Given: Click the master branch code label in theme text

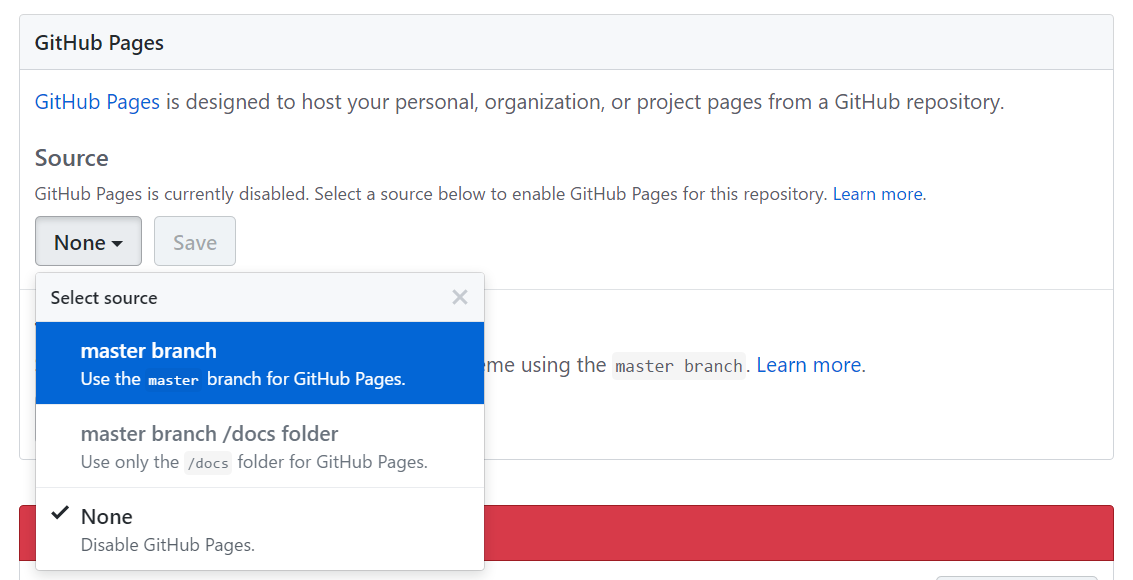Looking at the screenshot, I should tap(679, 366).
